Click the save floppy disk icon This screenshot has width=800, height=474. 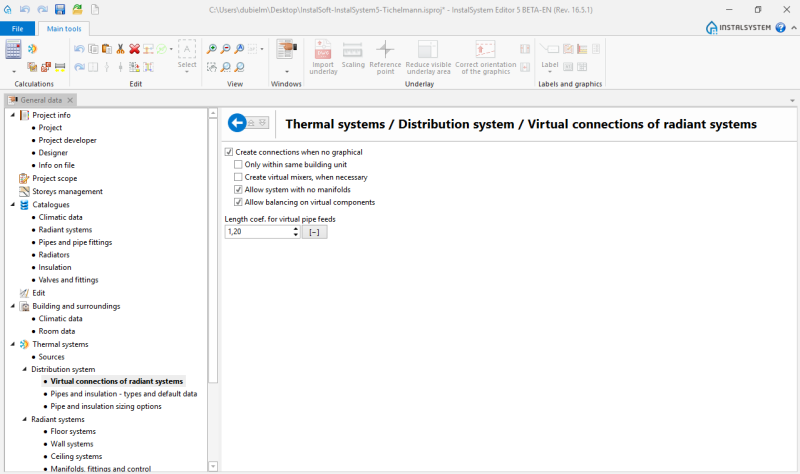[60, 10]
